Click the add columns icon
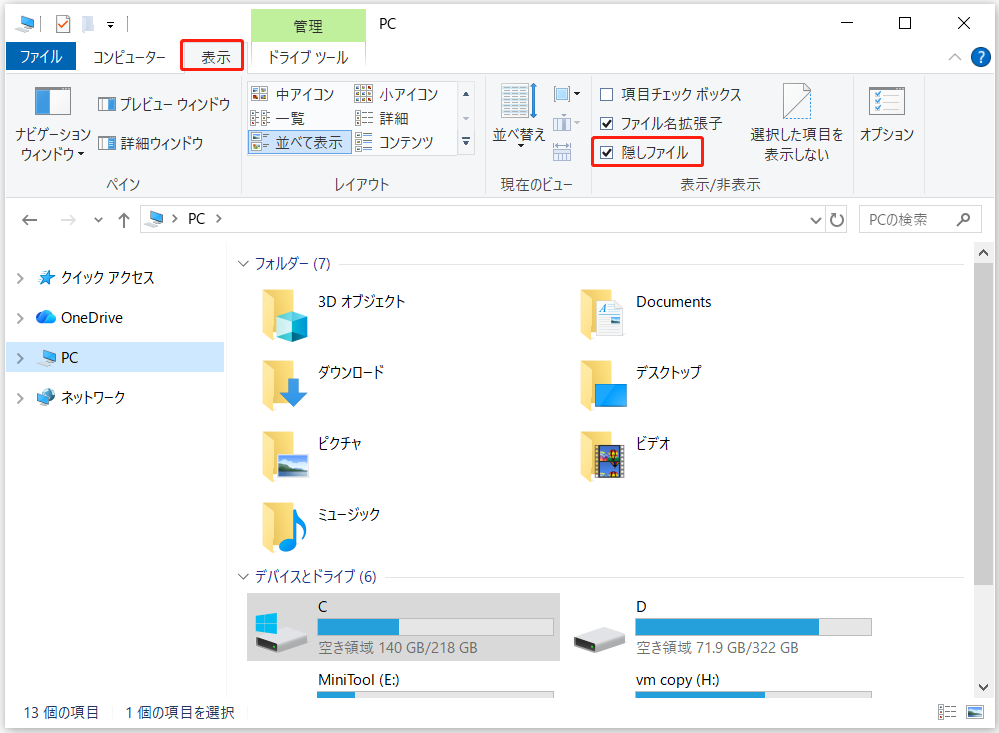Screen dimensions: 999x733 [566, 123]
